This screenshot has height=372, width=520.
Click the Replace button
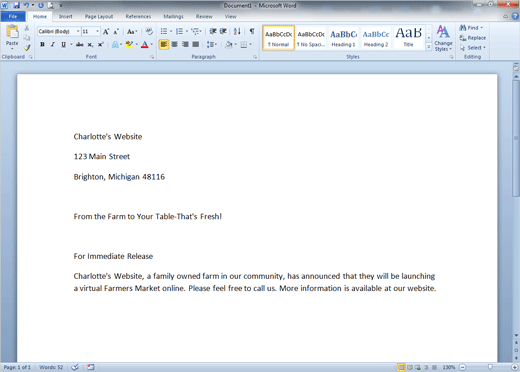click(x=473, y=38)
